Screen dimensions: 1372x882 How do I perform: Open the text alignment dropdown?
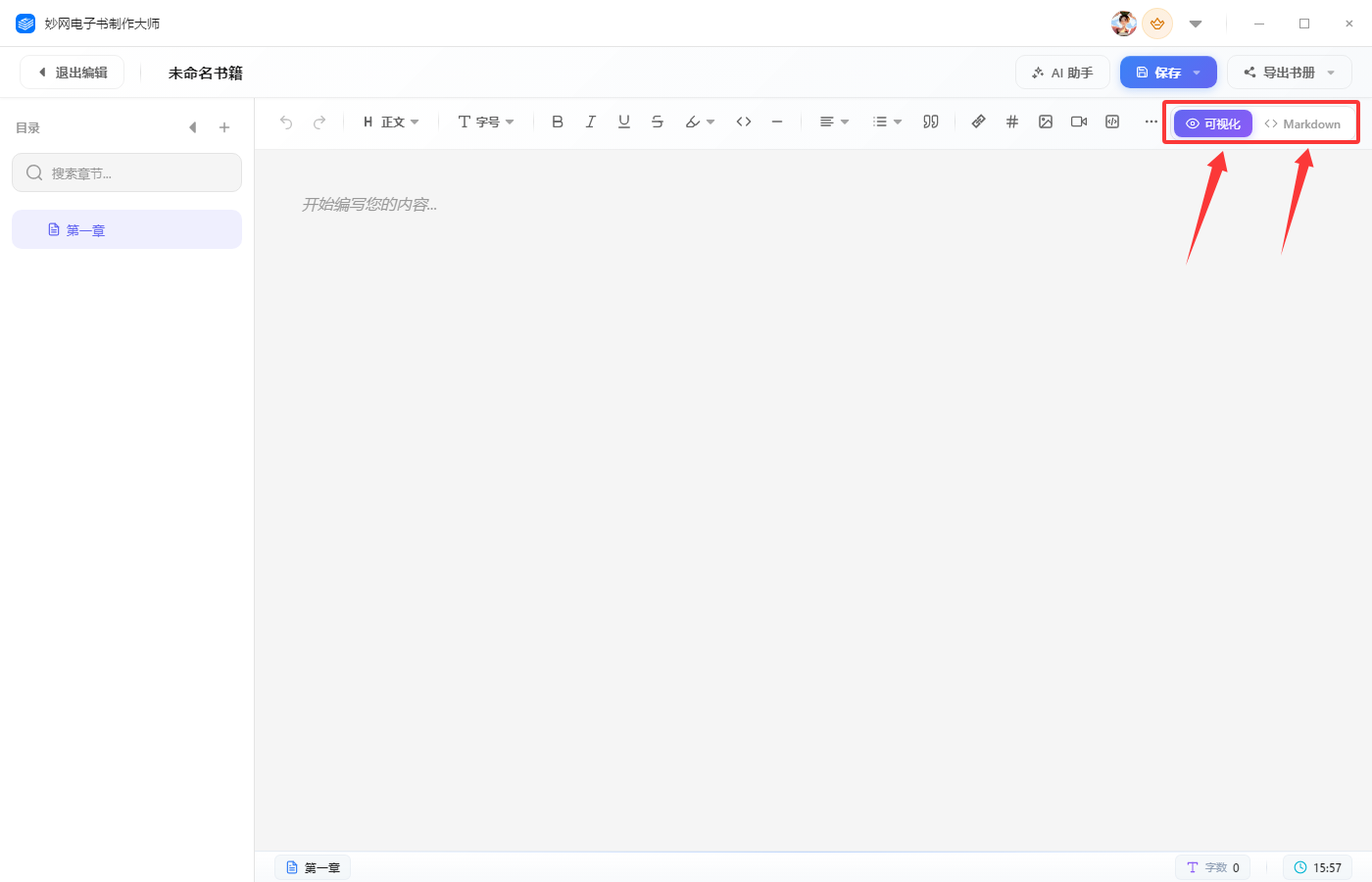(x=834, y=122)
